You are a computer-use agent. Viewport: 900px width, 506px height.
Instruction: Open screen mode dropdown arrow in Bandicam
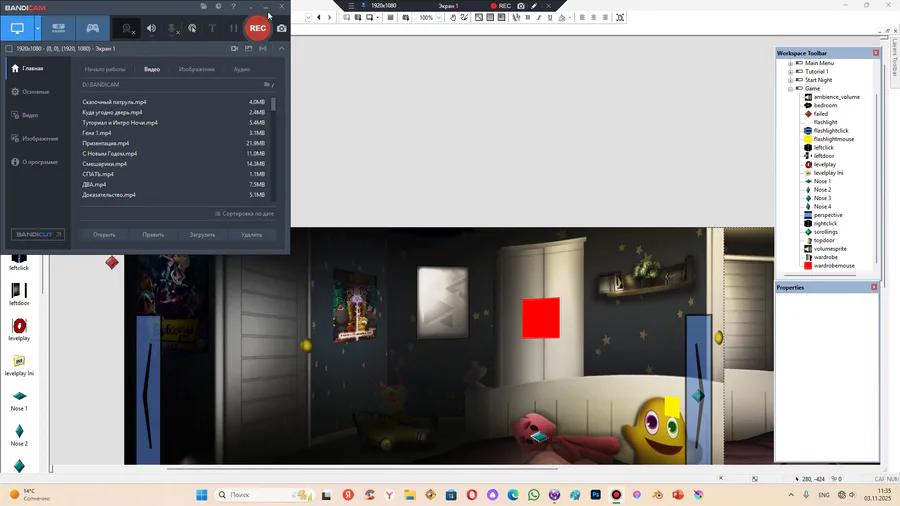[x=38, y=28]
